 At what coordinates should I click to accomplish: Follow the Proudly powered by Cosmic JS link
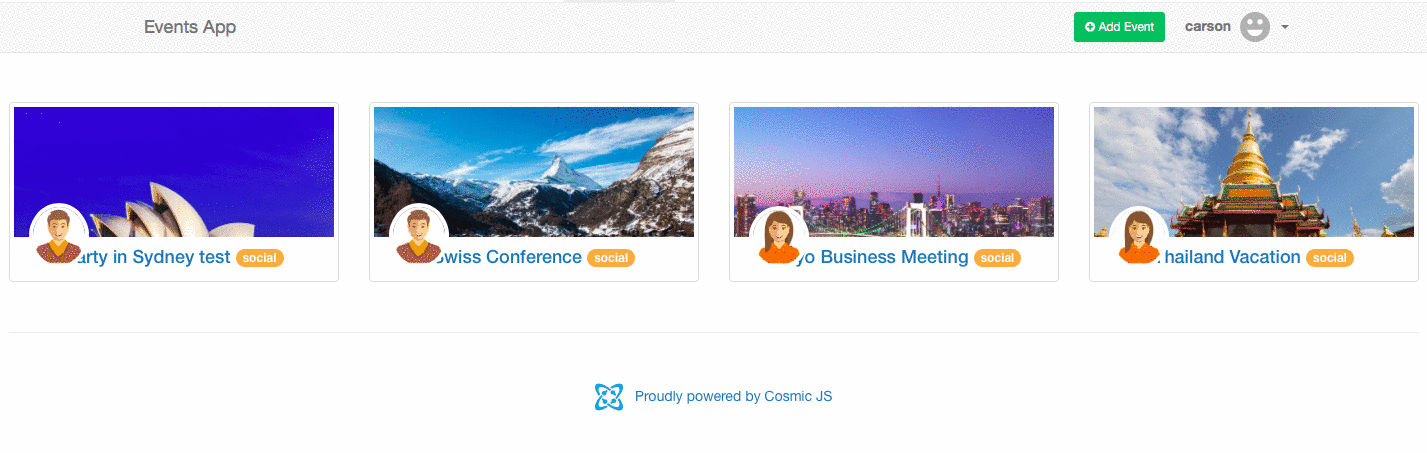point(733,396)
